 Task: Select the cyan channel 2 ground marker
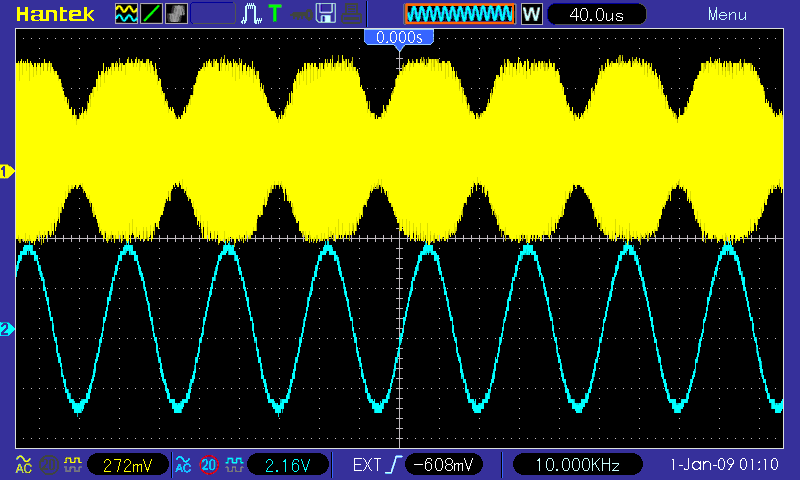[x=7, y=330]
